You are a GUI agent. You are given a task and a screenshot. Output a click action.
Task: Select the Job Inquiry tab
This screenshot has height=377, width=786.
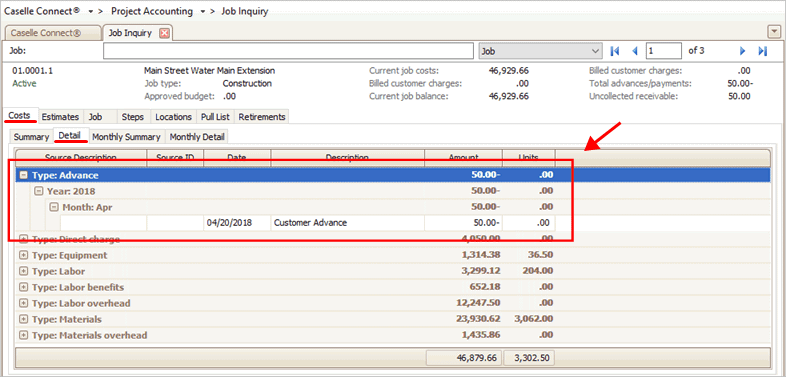(137, 33)
